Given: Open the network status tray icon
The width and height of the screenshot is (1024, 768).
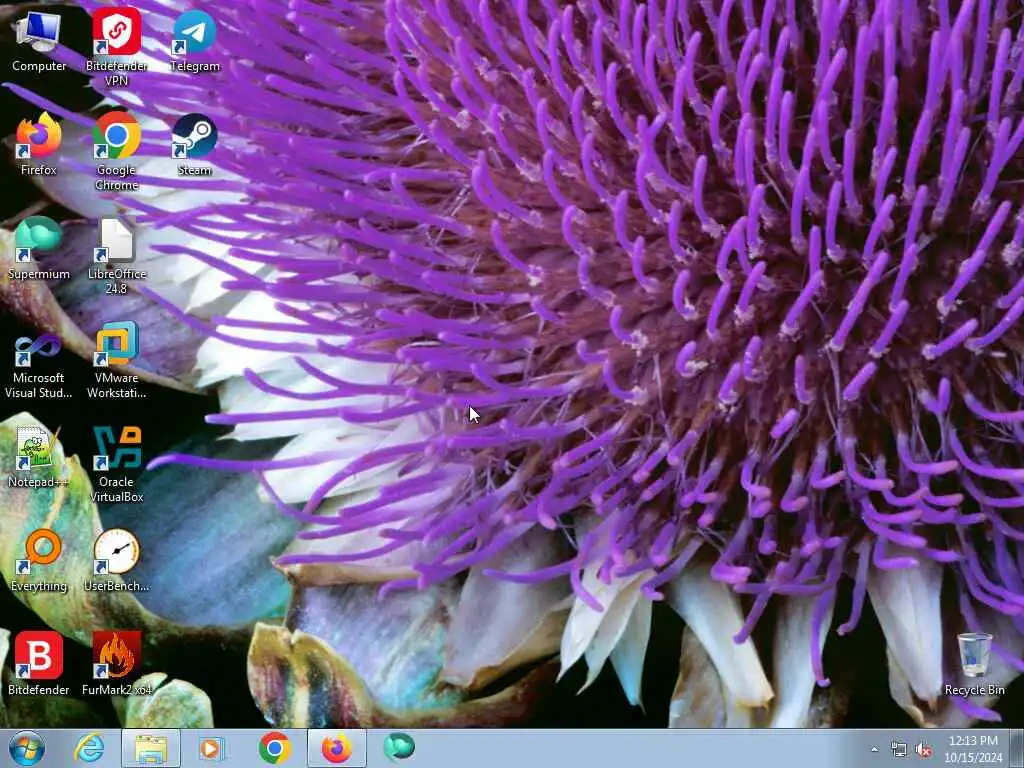Looking at the screenshot, I should [899, 749].
